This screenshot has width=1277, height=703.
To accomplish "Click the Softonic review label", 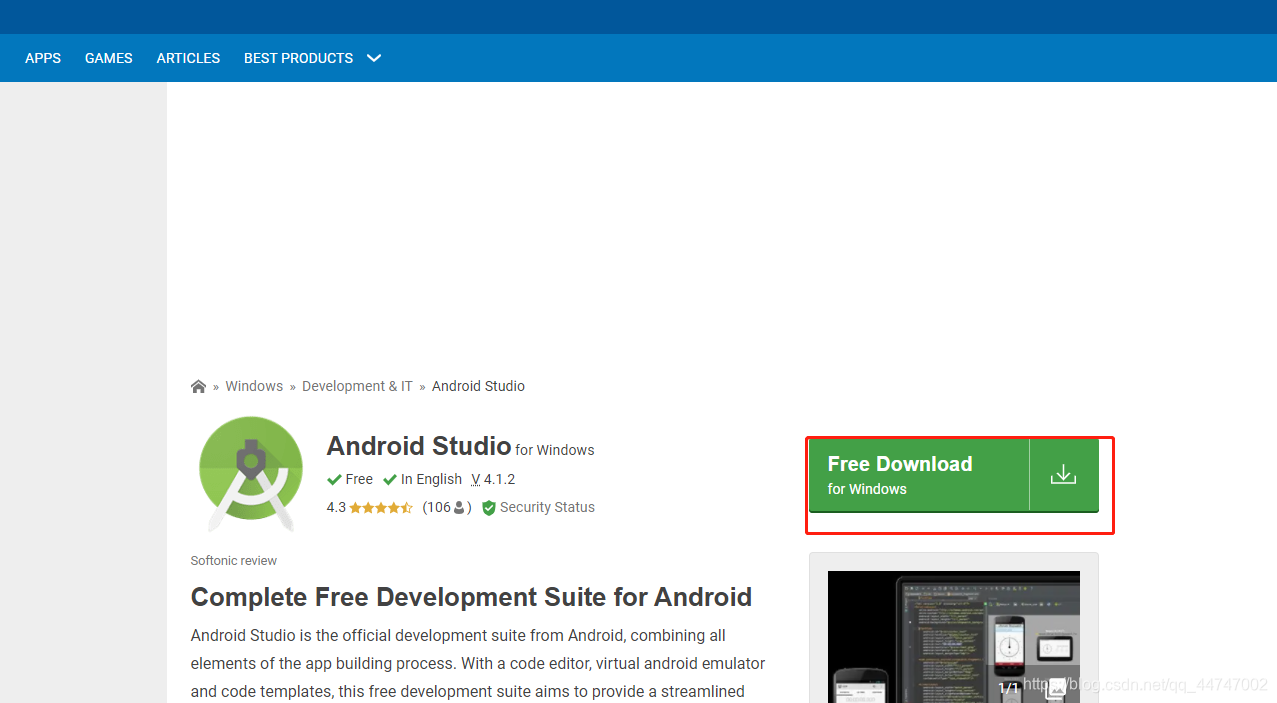I will pyautogui.click(x=234, y=561).
